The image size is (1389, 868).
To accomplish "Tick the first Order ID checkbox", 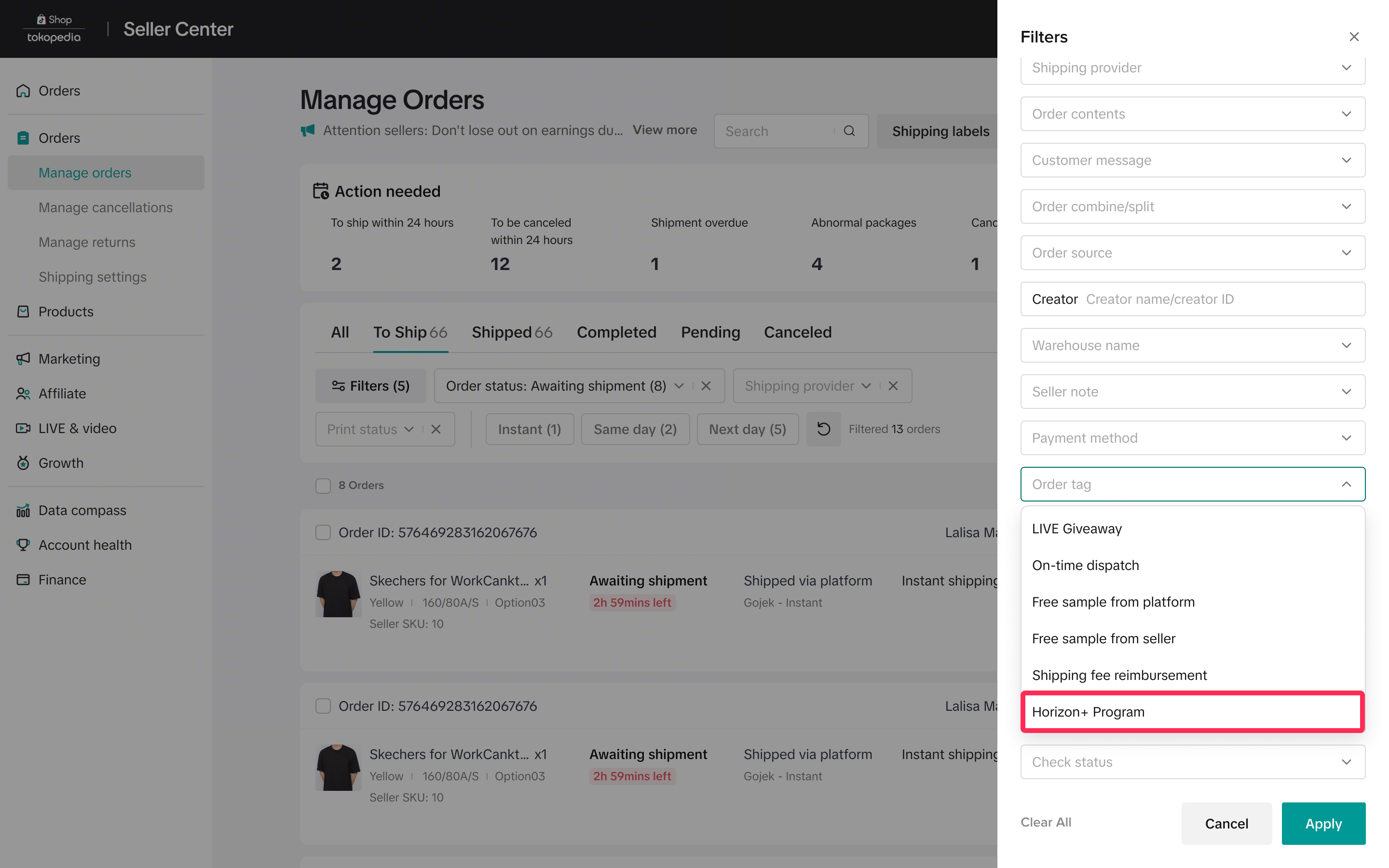I will click(x=323, y=533).
